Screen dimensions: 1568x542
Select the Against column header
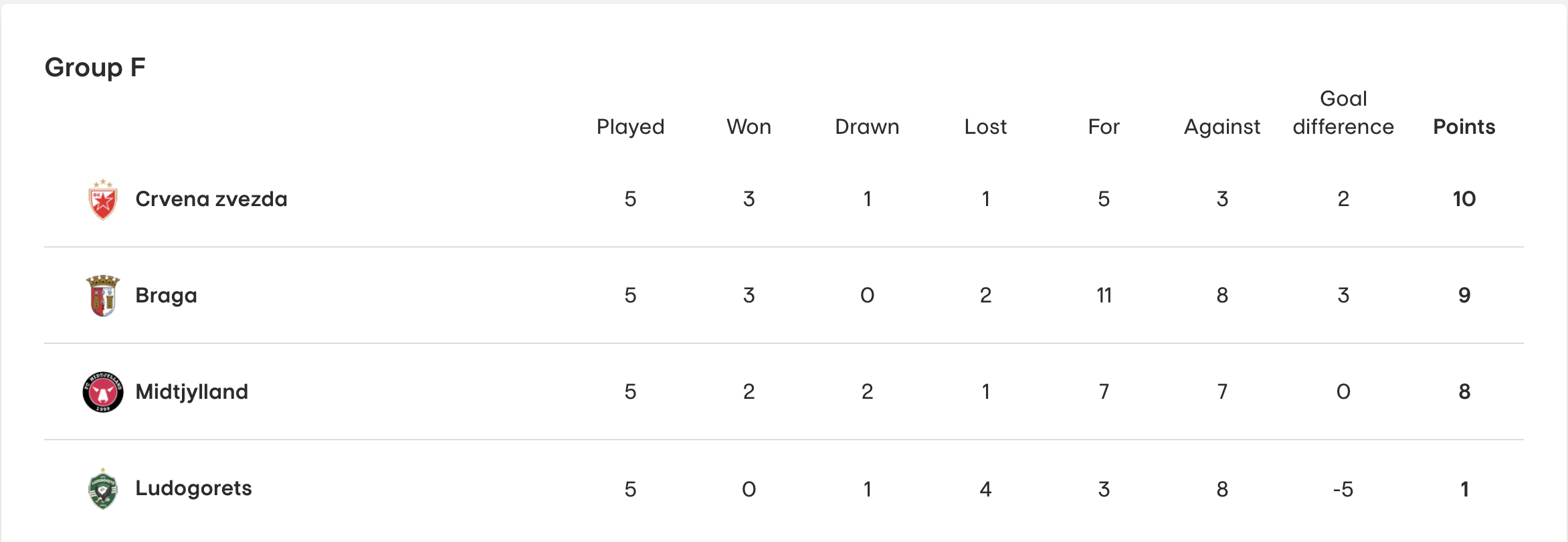point(1222,127)
